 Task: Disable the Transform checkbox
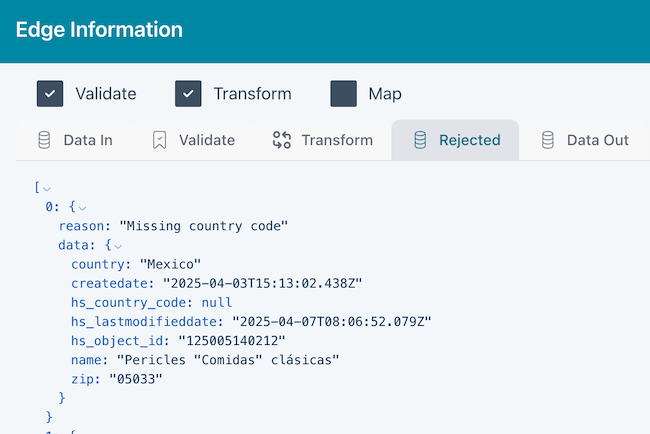coord(189,94)
